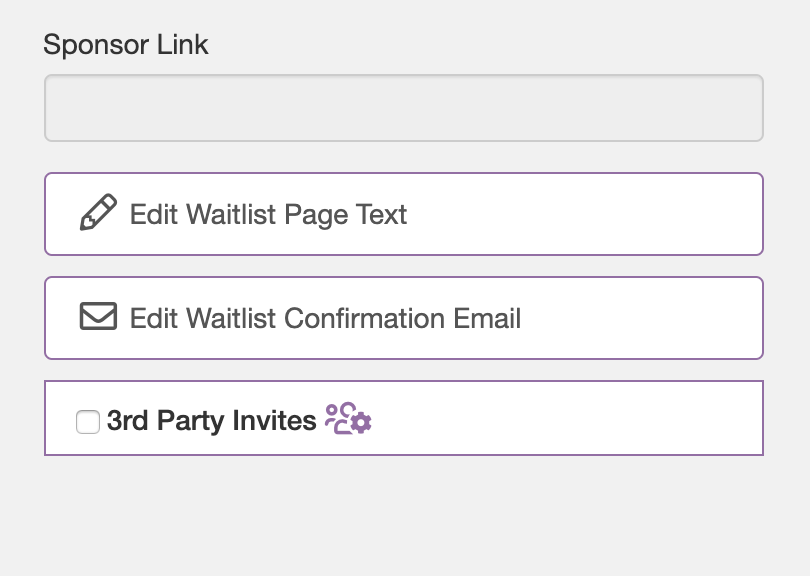810x576 pixels.
Task: Click the envelope icon for Waitlist Confirmation Email
Action: click(98, 316)
